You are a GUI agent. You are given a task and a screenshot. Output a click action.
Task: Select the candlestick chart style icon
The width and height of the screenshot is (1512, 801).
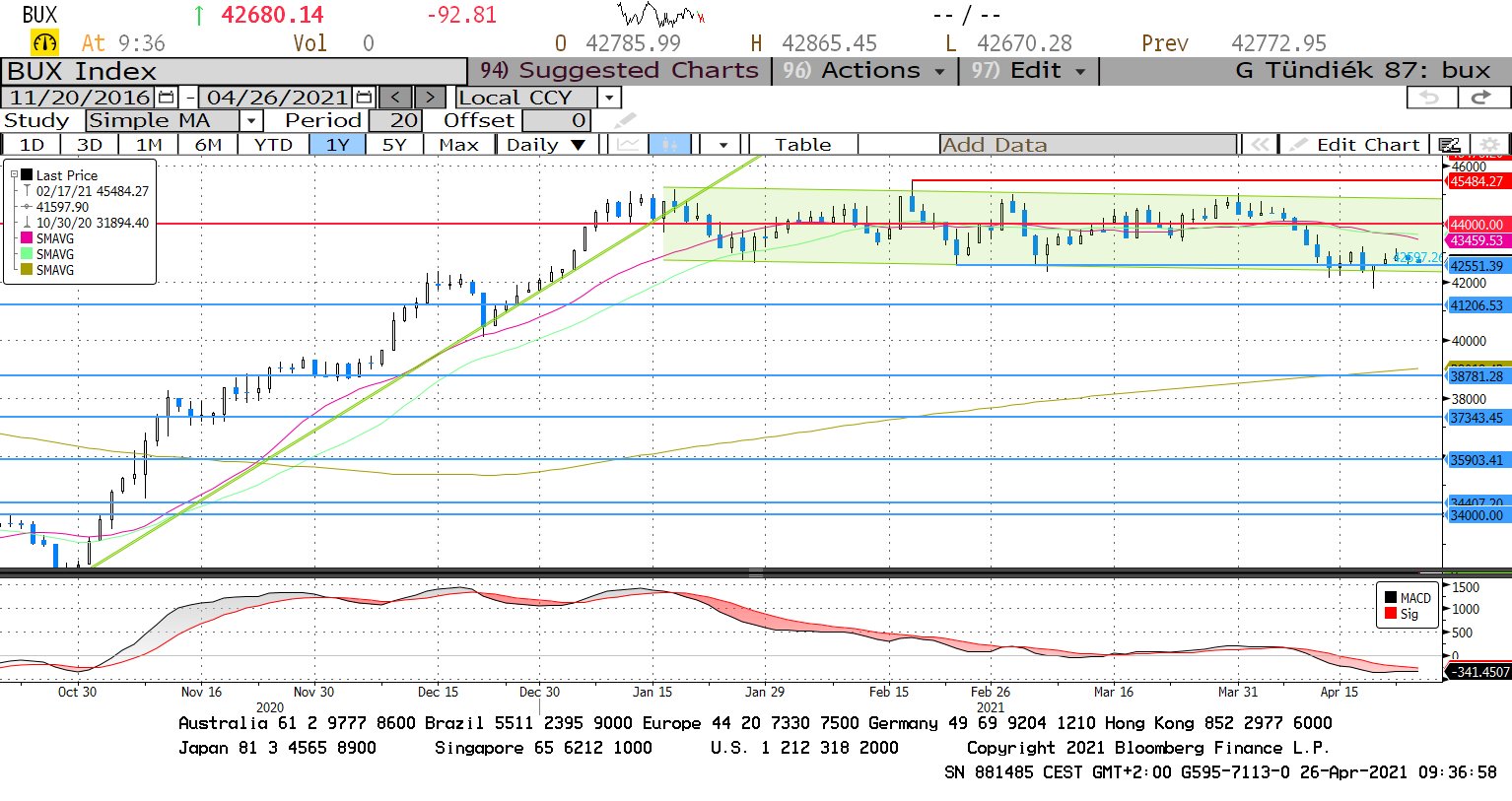click(x=669, y=145)
